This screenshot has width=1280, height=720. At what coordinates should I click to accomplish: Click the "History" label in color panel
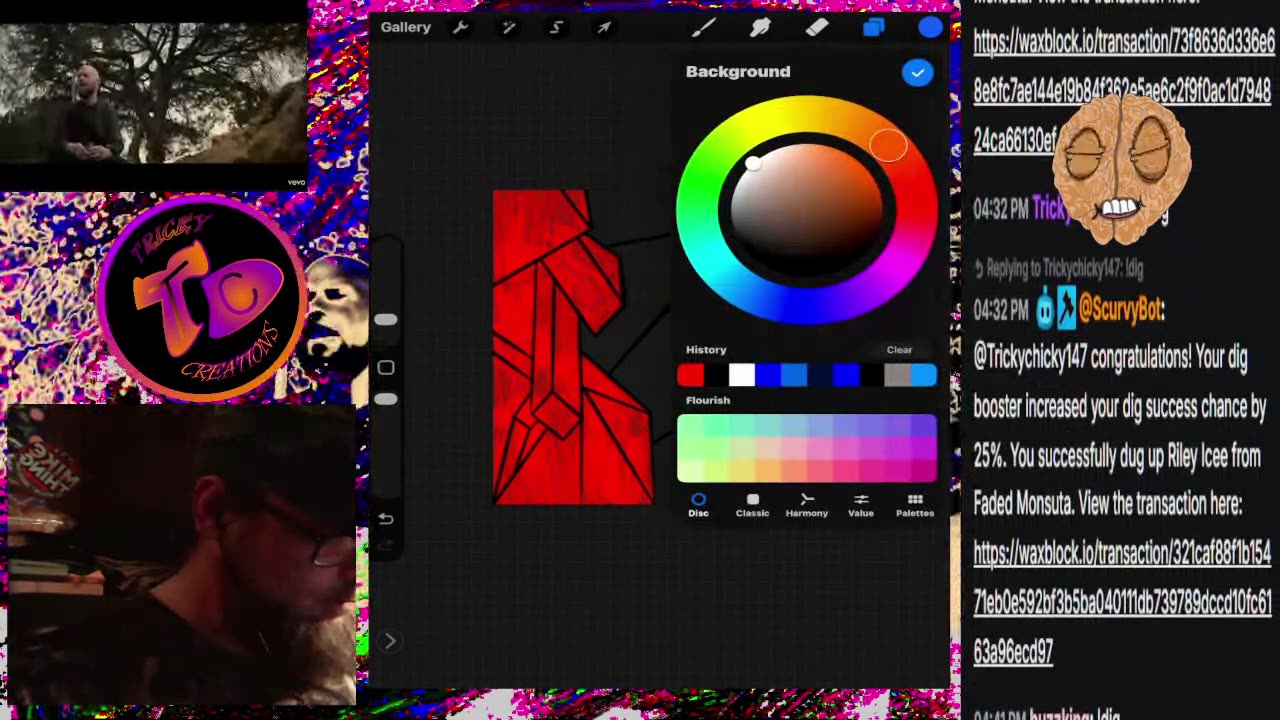706,350
